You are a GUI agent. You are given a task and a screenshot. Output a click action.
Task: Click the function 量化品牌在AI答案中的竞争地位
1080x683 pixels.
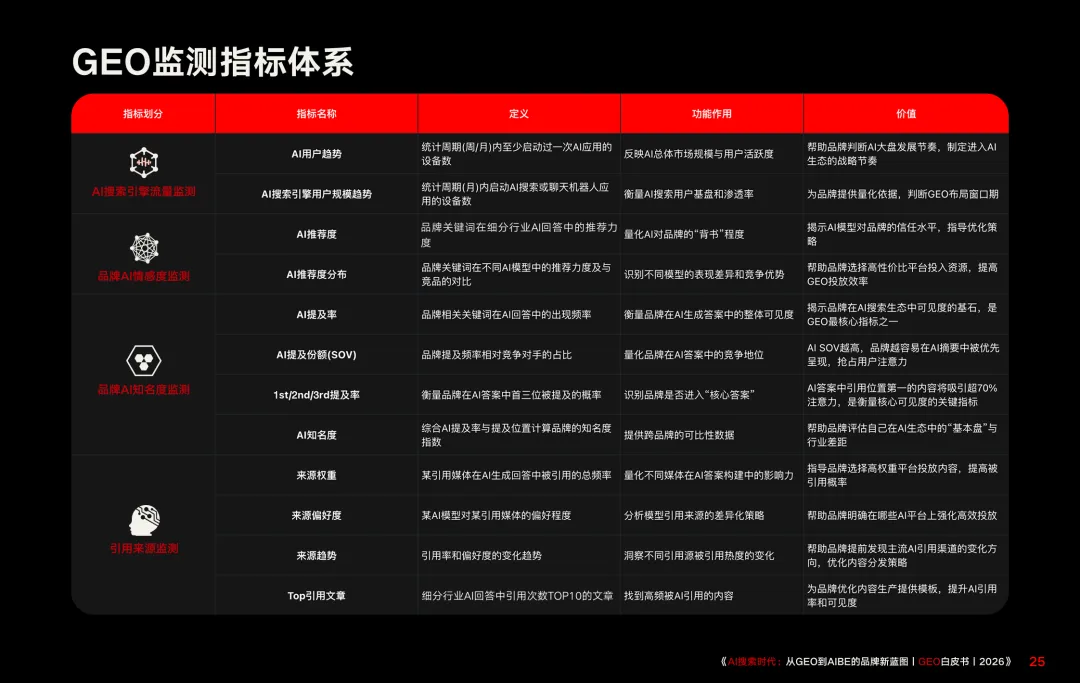[x=694, y=355]
